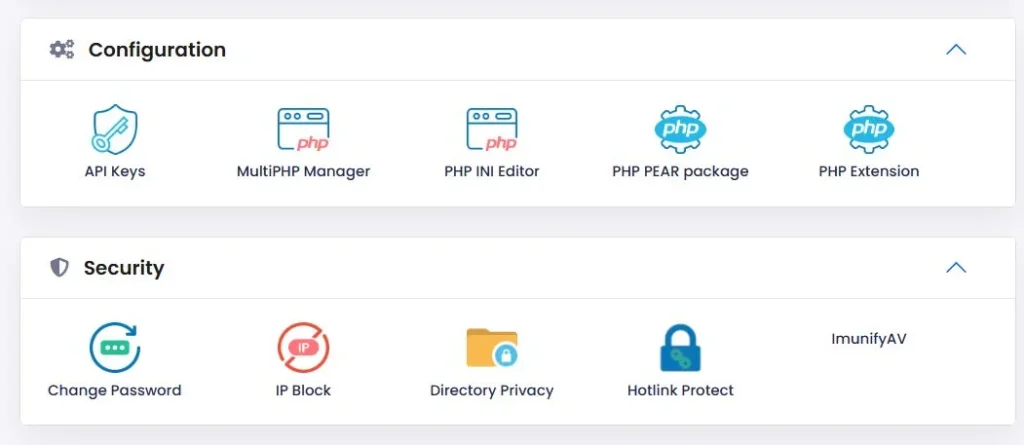Click the gears icon beside Configuration

(62, 49)
